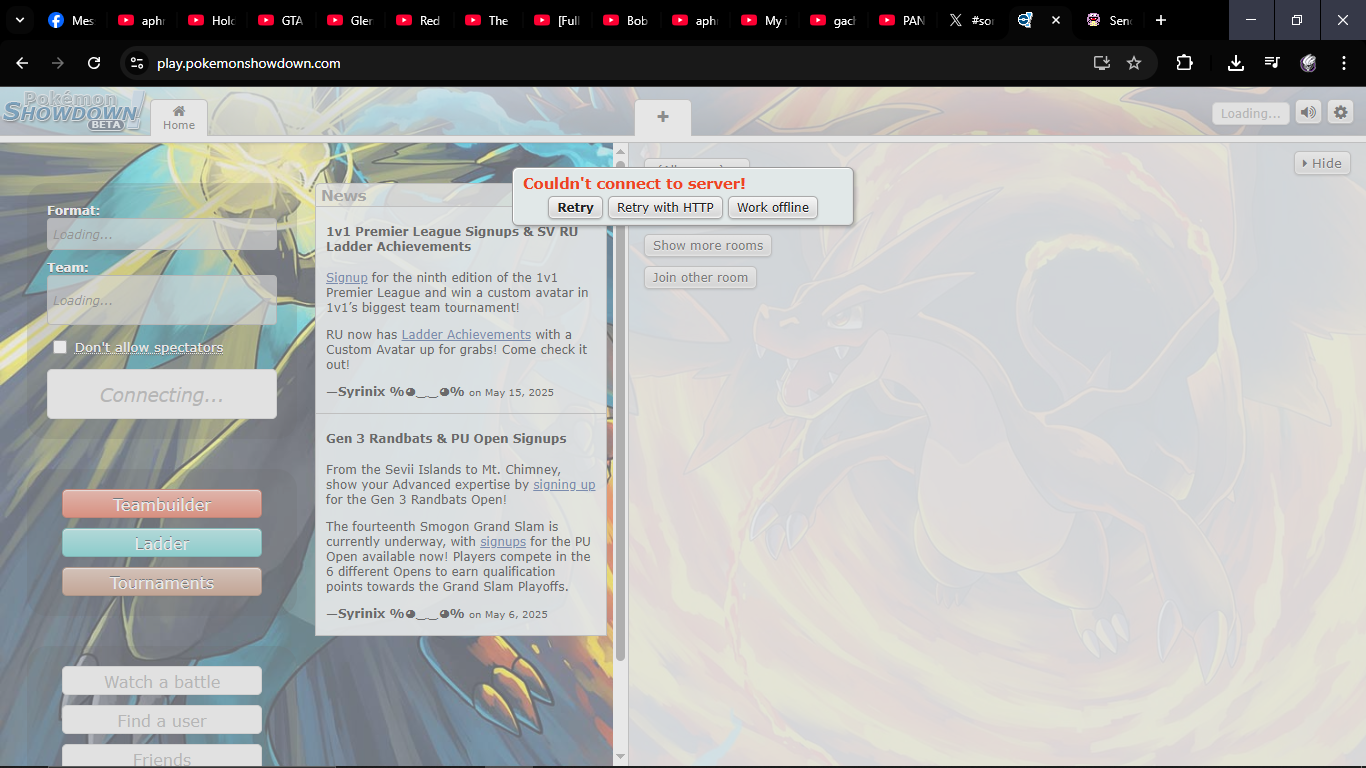Click the scroll down arrow of left pane
Image resolution: width=1366 pixels, height=768 pixels.
coord(620,756)
